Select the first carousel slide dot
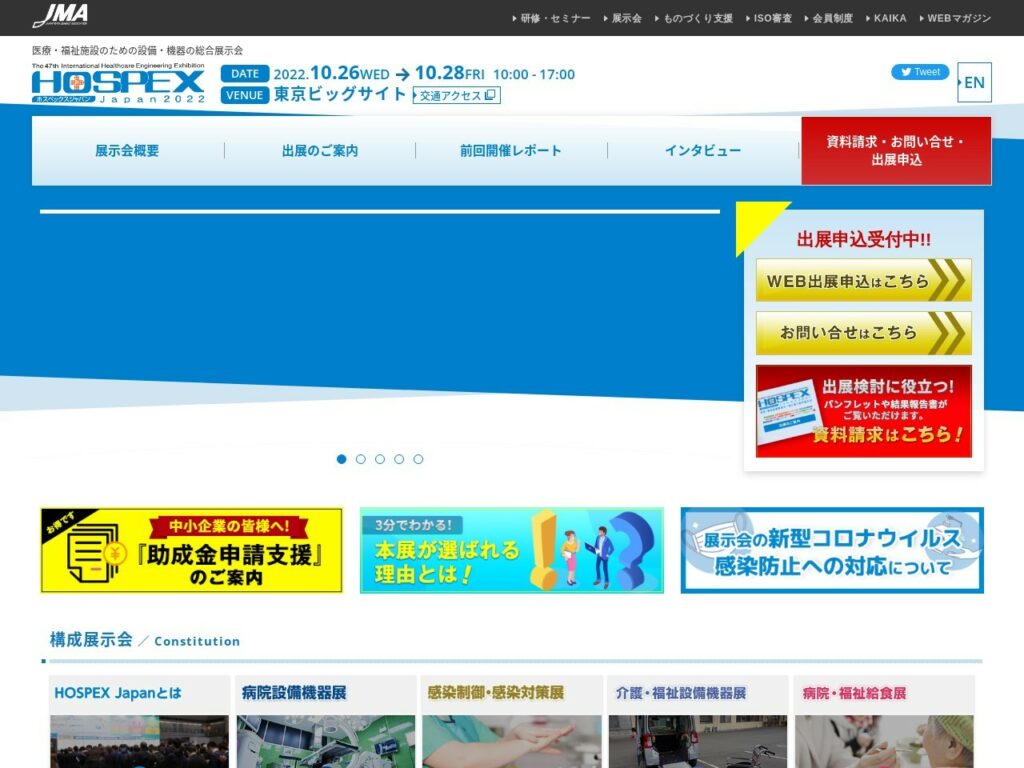This screenshot has height=768, width=1024. click(x=341, y=459)
